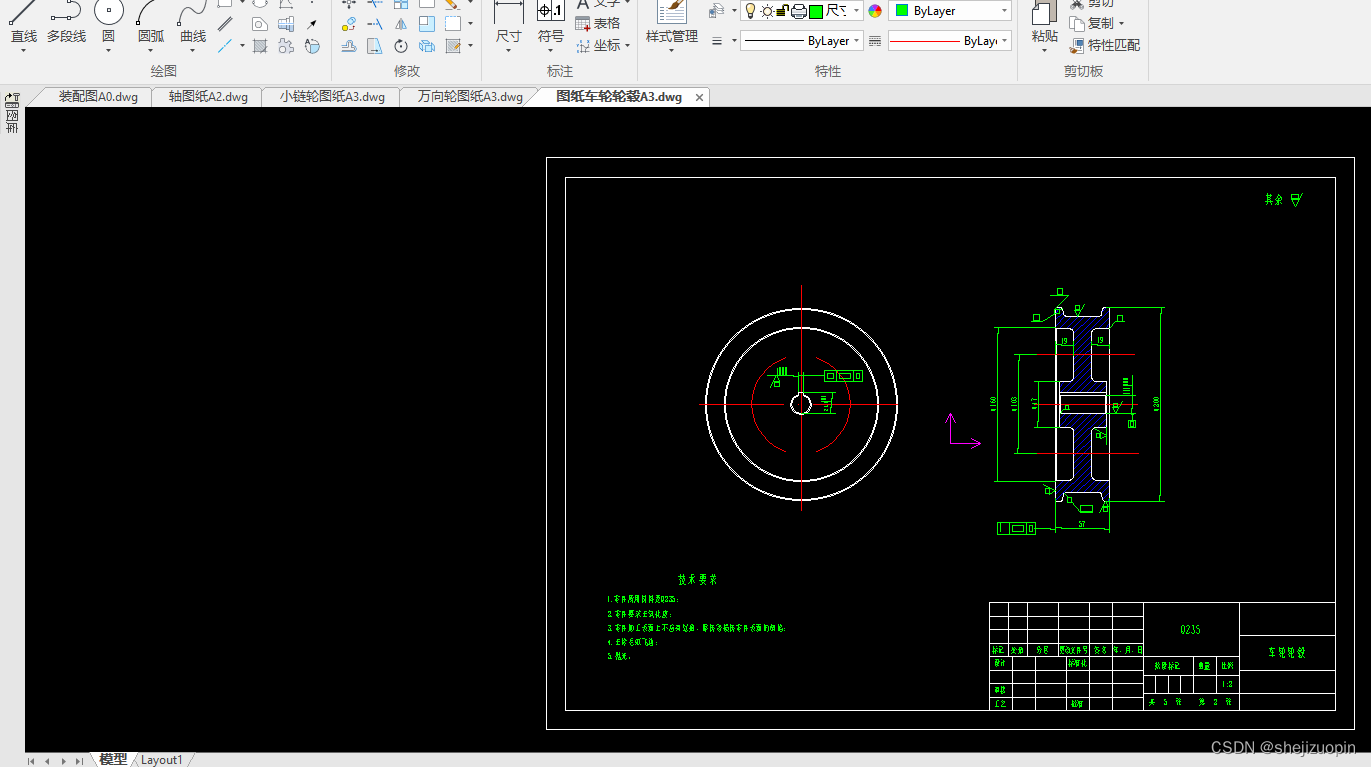Click the 剪切 cut button
This screenshot has height=767, width=1371.
[x=1091, y=4]
